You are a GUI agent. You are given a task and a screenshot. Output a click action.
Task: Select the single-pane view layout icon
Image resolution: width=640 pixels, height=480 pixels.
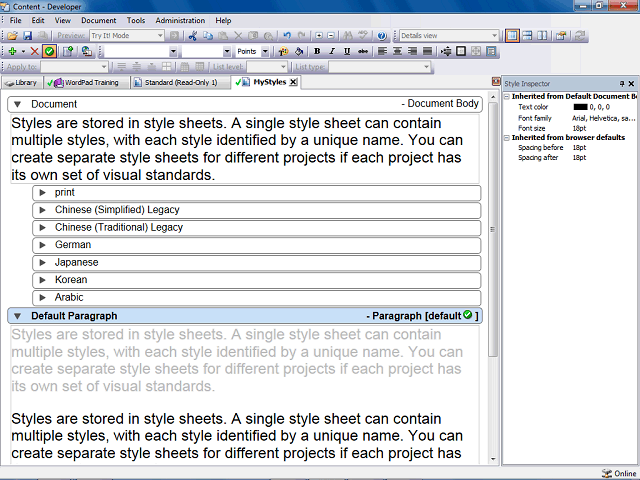coord(512,36)
